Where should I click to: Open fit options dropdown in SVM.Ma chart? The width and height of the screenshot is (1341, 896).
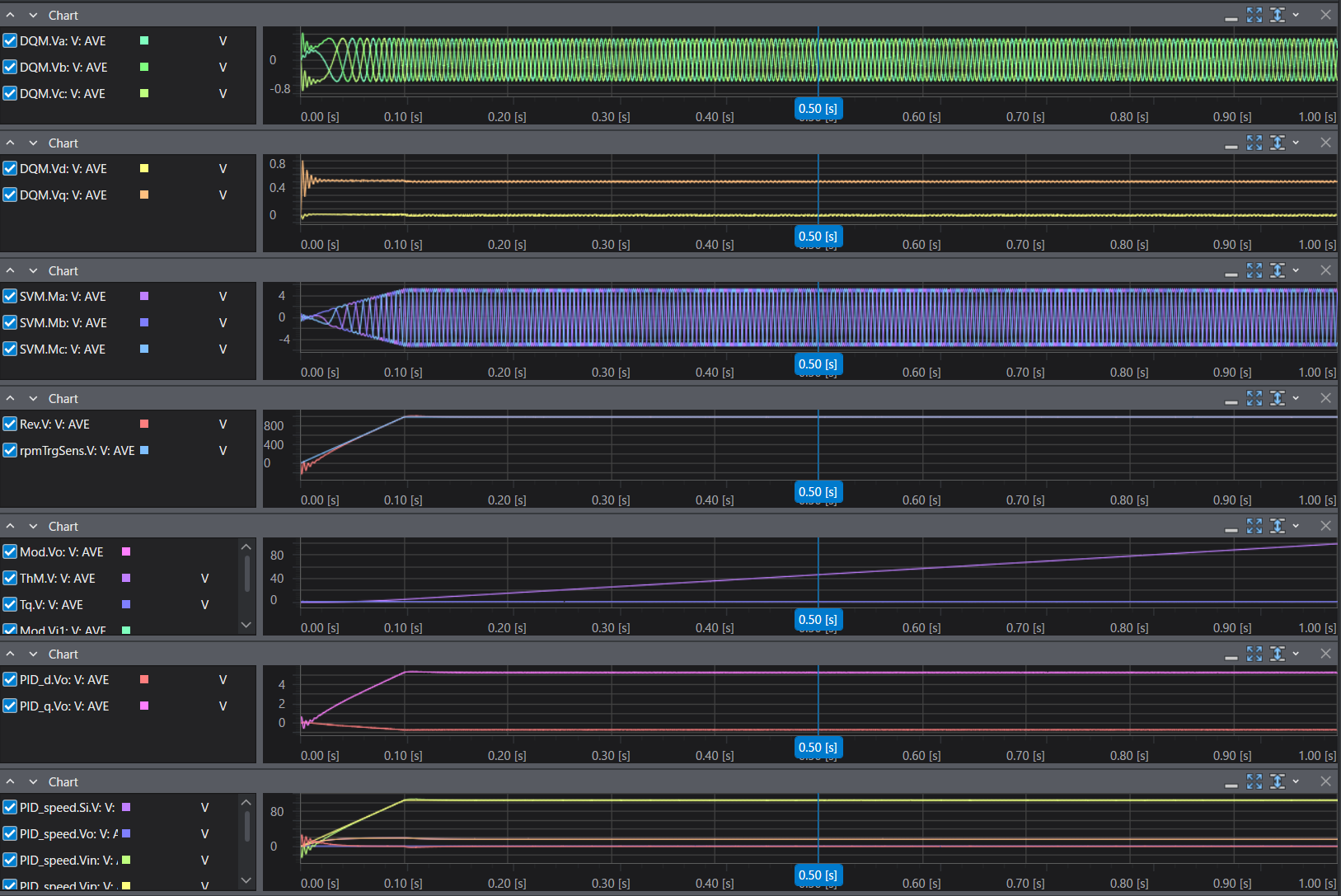pos(1296,270)
